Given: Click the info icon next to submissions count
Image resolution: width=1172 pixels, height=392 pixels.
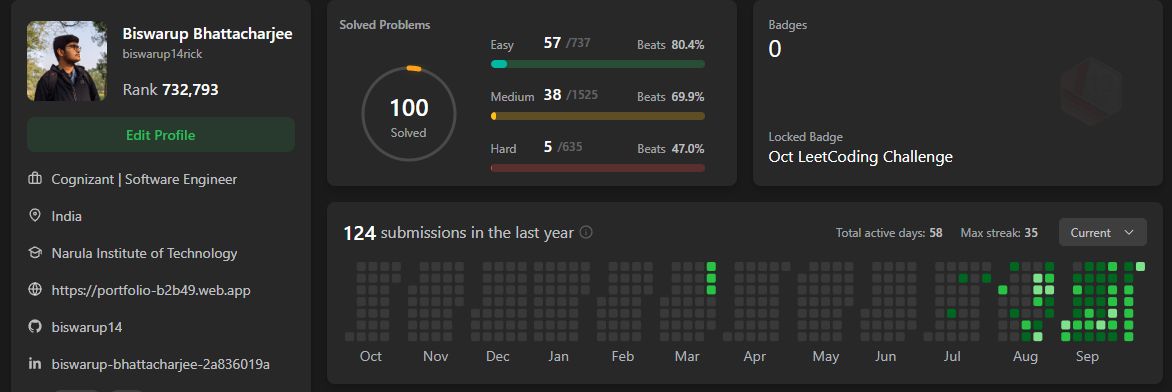Looking at the screenshot, I should (x=586, y=232).
